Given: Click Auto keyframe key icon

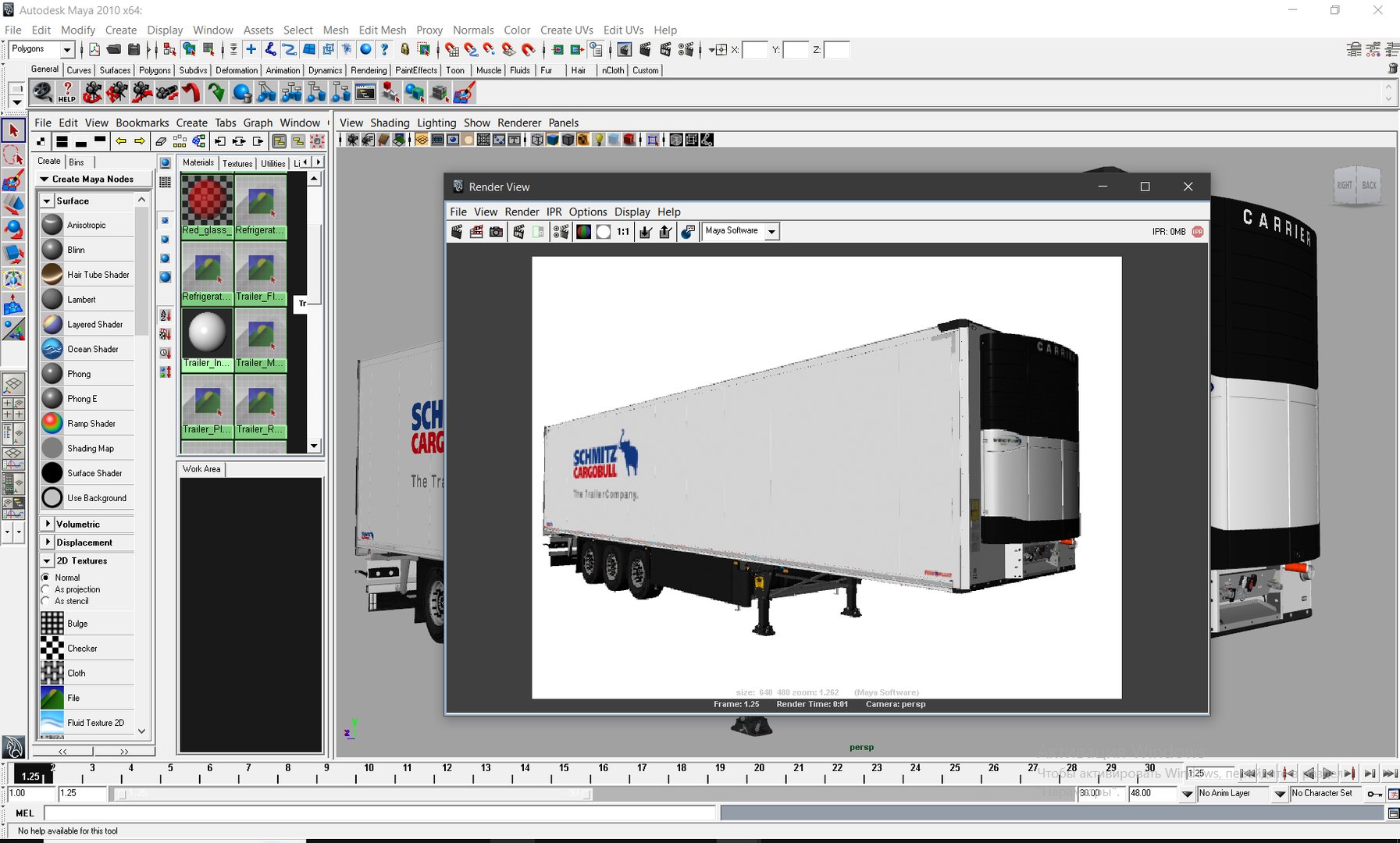Looking at the screenshot, I should [1374, 794].
